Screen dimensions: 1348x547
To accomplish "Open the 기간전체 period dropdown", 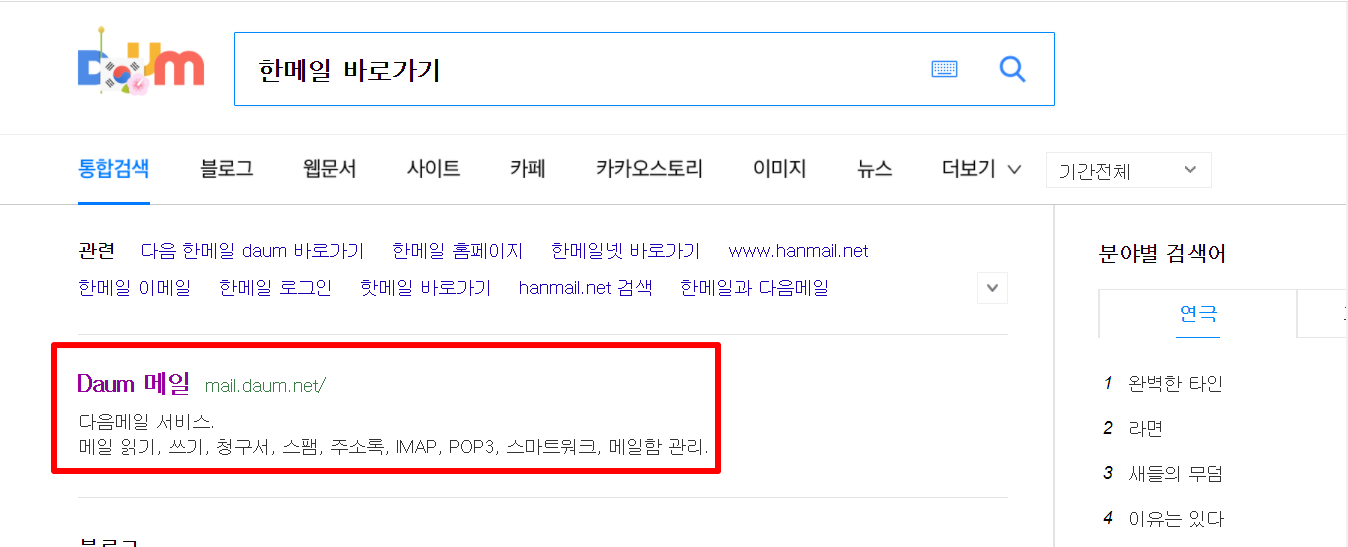I will 1128,170.
